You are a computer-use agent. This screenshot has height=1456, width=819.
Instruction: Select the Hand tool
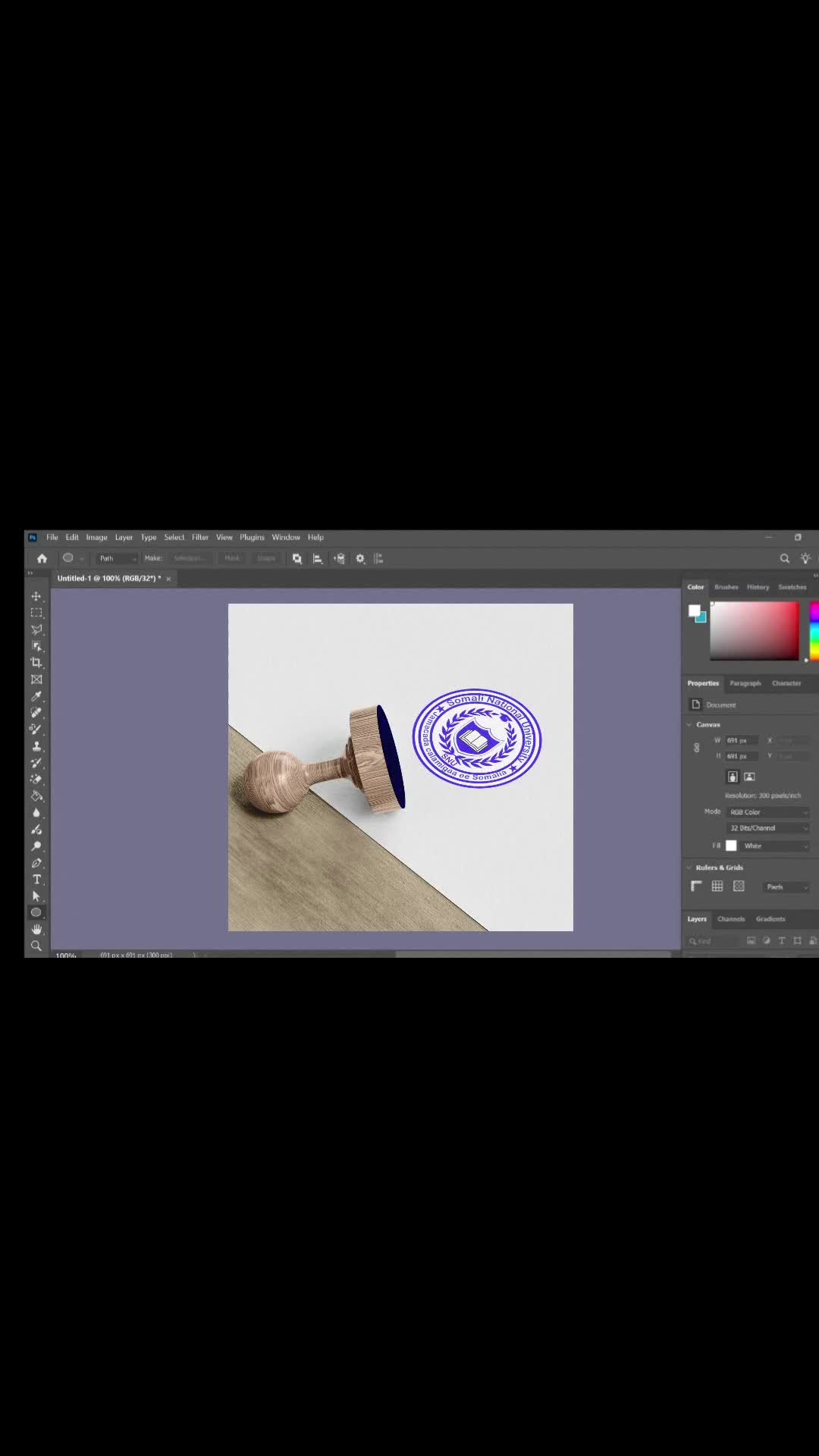pos(36,930)
